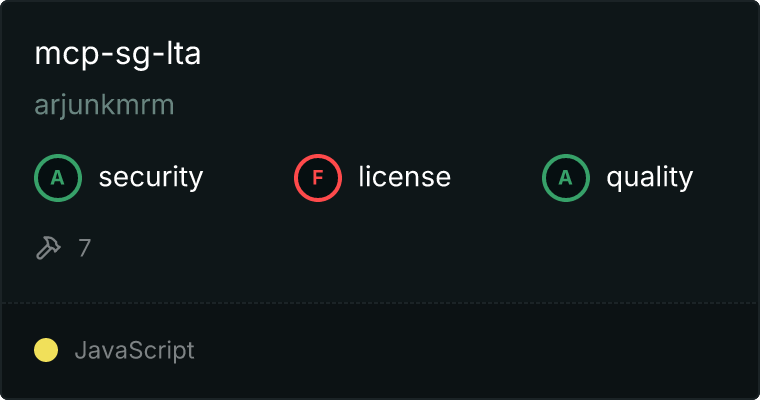Click the red F license grade badge
The width and height of the screenshot is (760, 400).
[318, 178]
